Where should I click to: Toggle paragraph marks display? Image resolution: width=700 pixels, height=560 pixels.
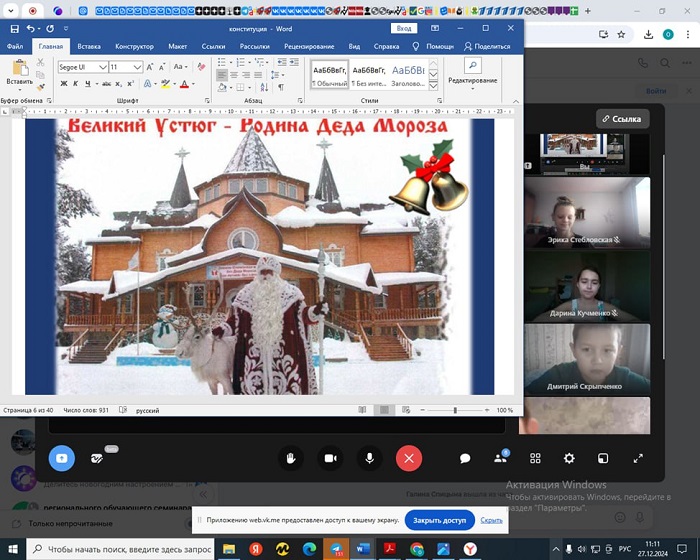tap(281, 88)
